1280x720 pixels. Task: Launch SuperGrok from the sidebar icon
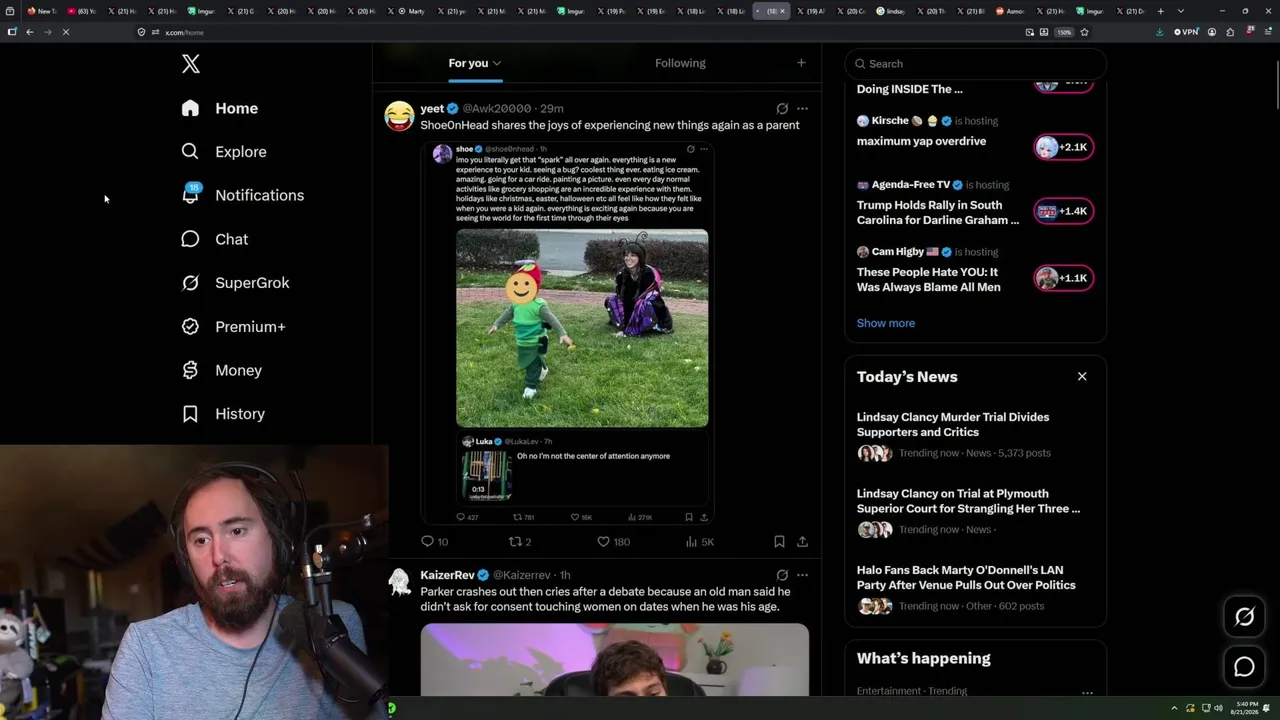click(x=190, y=283)
